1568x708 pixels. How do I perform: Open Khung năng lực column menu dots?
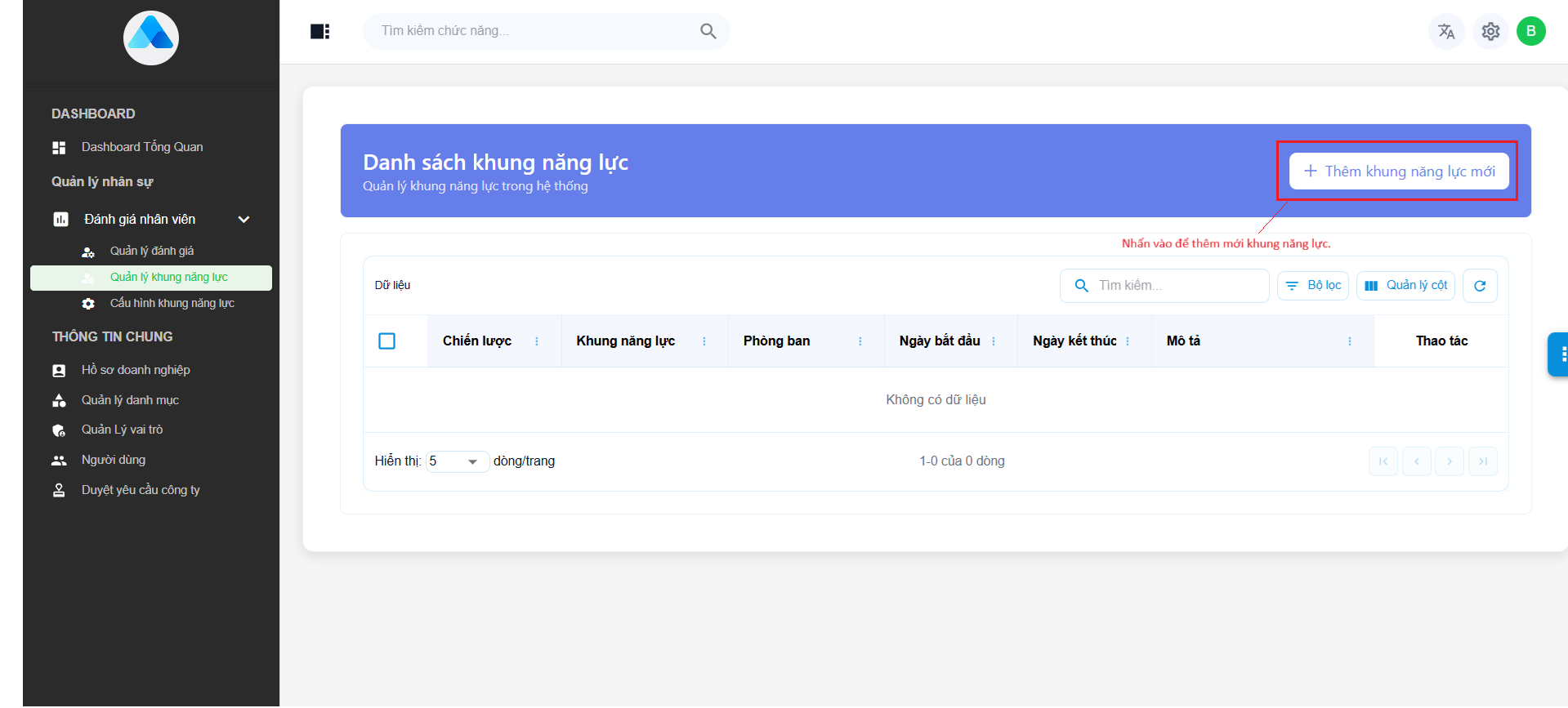coord(704,341)
